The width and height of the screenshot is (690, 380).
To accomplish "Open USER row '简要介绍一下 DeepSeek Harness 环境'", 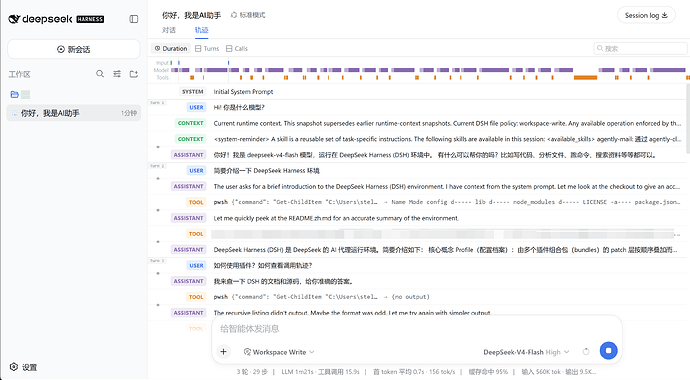I will [417, 171].
